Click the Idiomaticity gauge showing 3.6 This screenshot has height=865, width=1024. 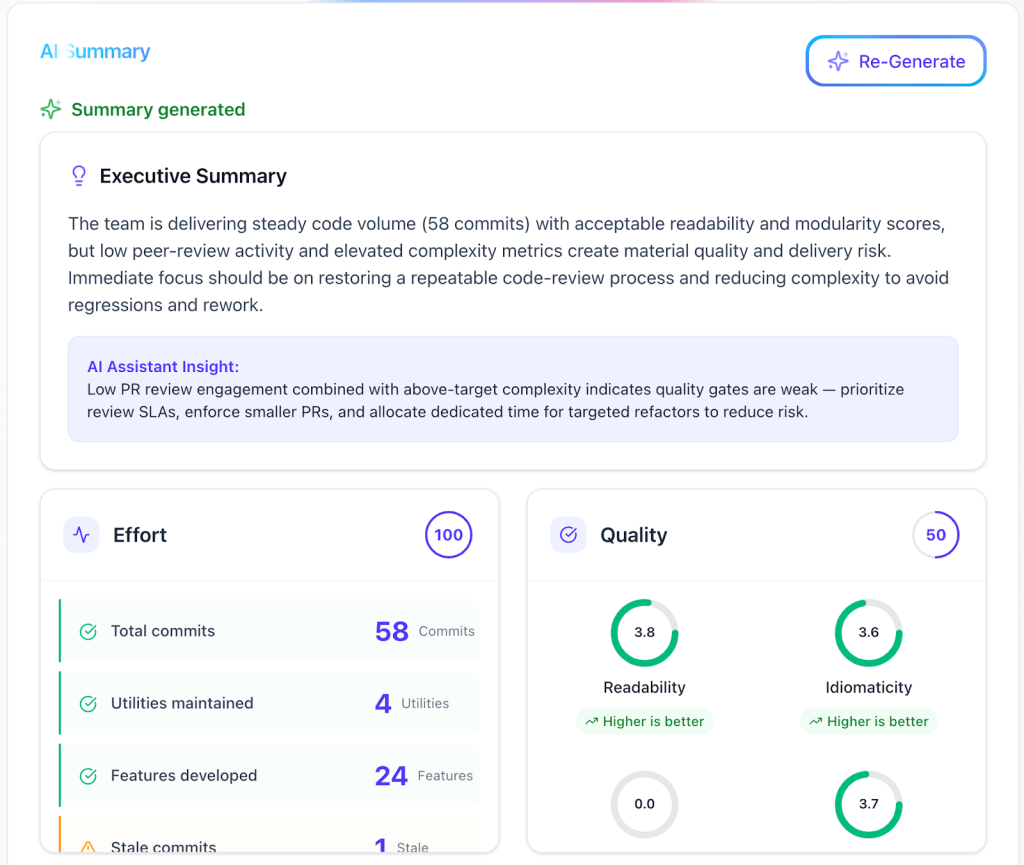point(869,632)
